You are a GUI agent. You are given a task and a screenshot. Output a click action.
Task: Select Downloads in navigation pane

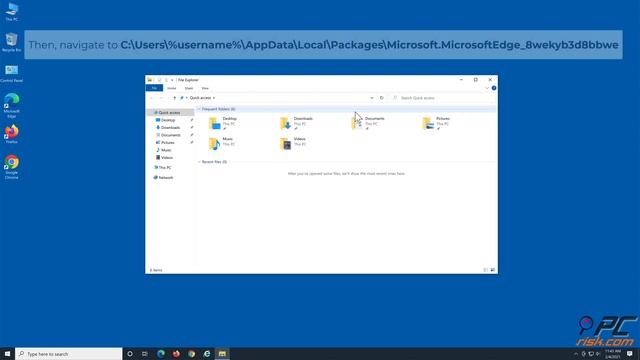170,127
